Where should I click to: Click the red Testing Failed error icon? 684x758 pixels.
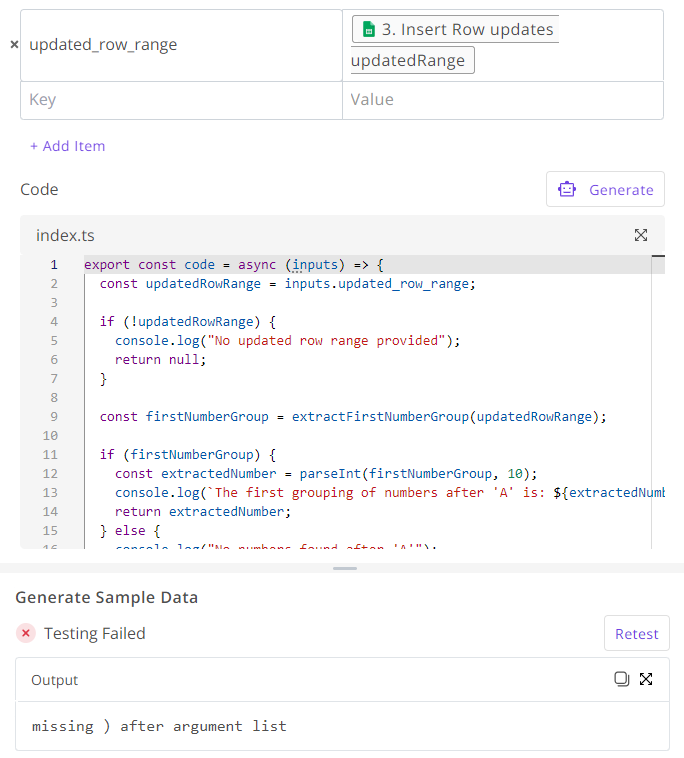[x=26, y=633]
